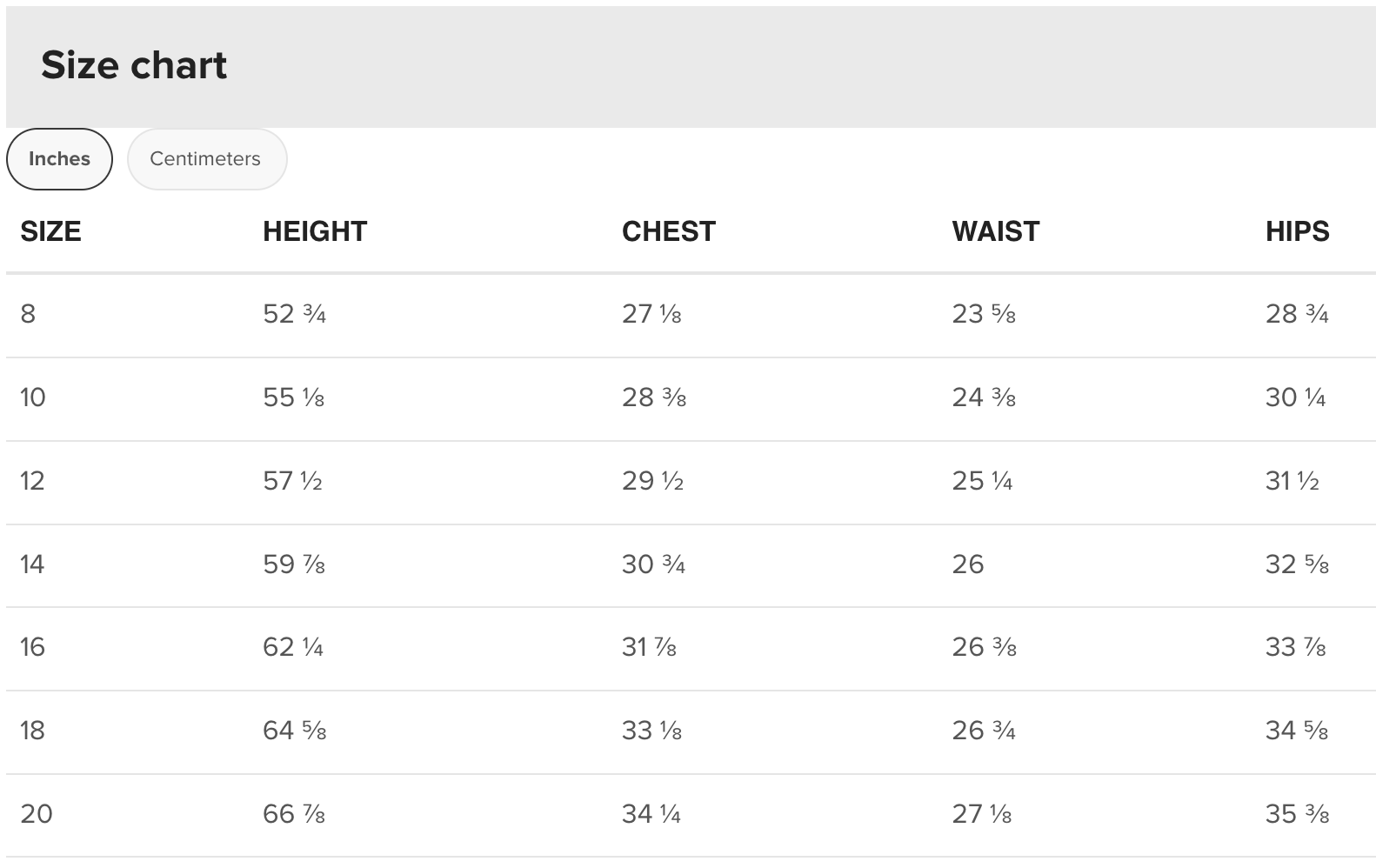
Task: Click the height value for size 8
Action: point(294,314)
